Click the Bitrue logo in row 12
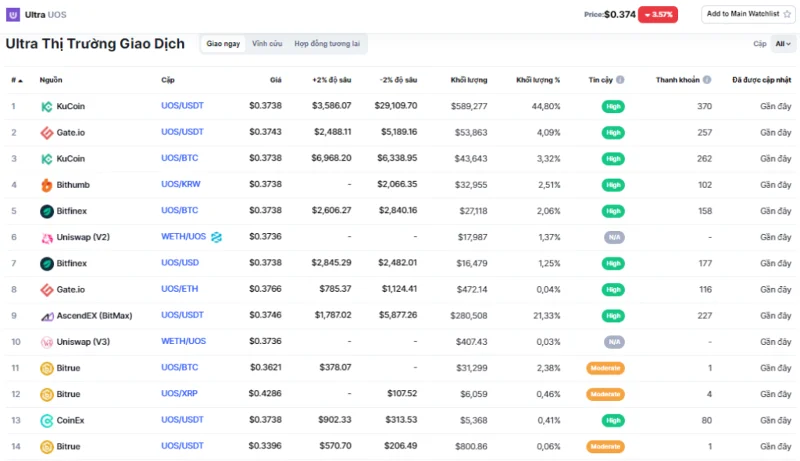The height and width of the screenshot is (461, 800). [46, 394]
